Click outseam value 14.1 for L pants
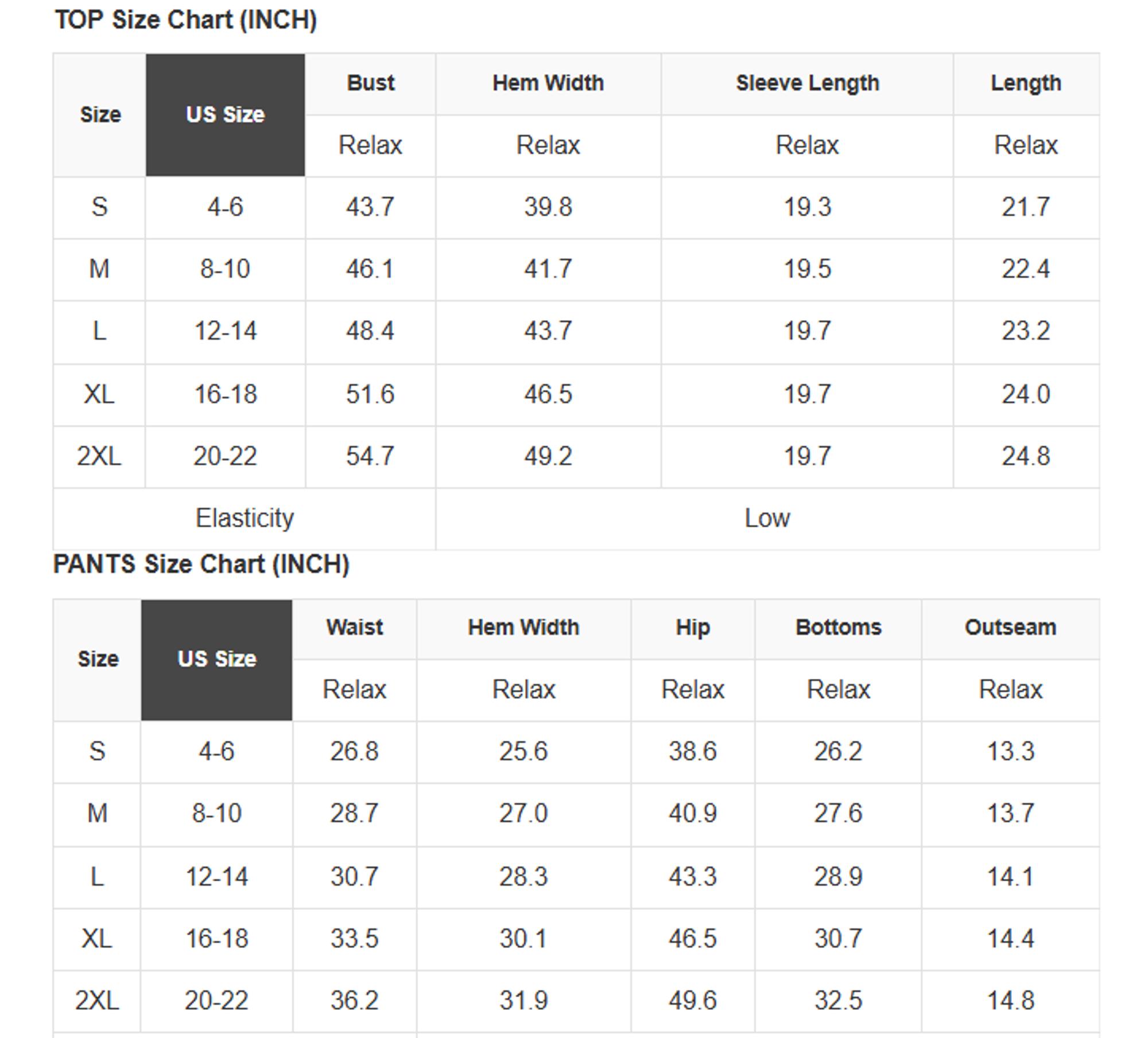The image size is (1148, 1038). point(1010,876)
